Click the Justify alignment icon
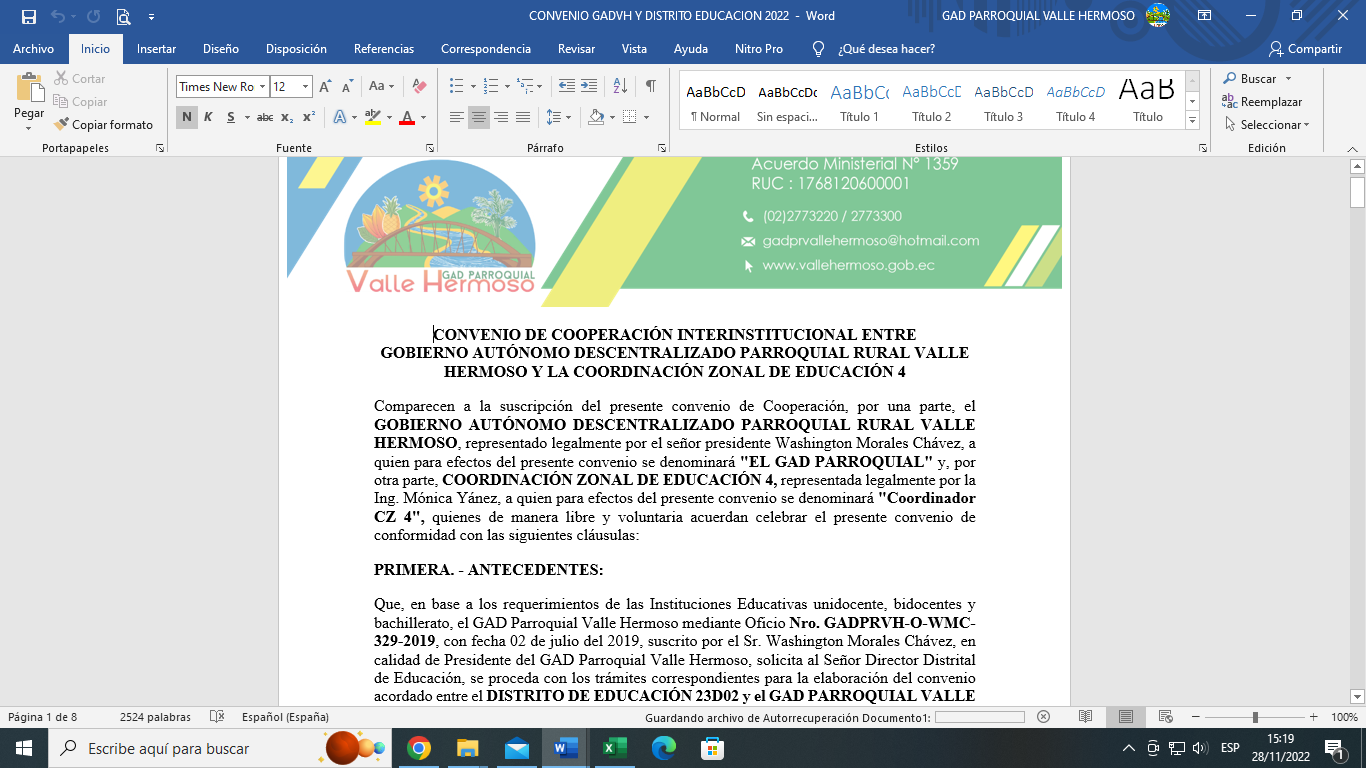The width and height of the screenshot is (1366, 768). [x=523, y=118]
